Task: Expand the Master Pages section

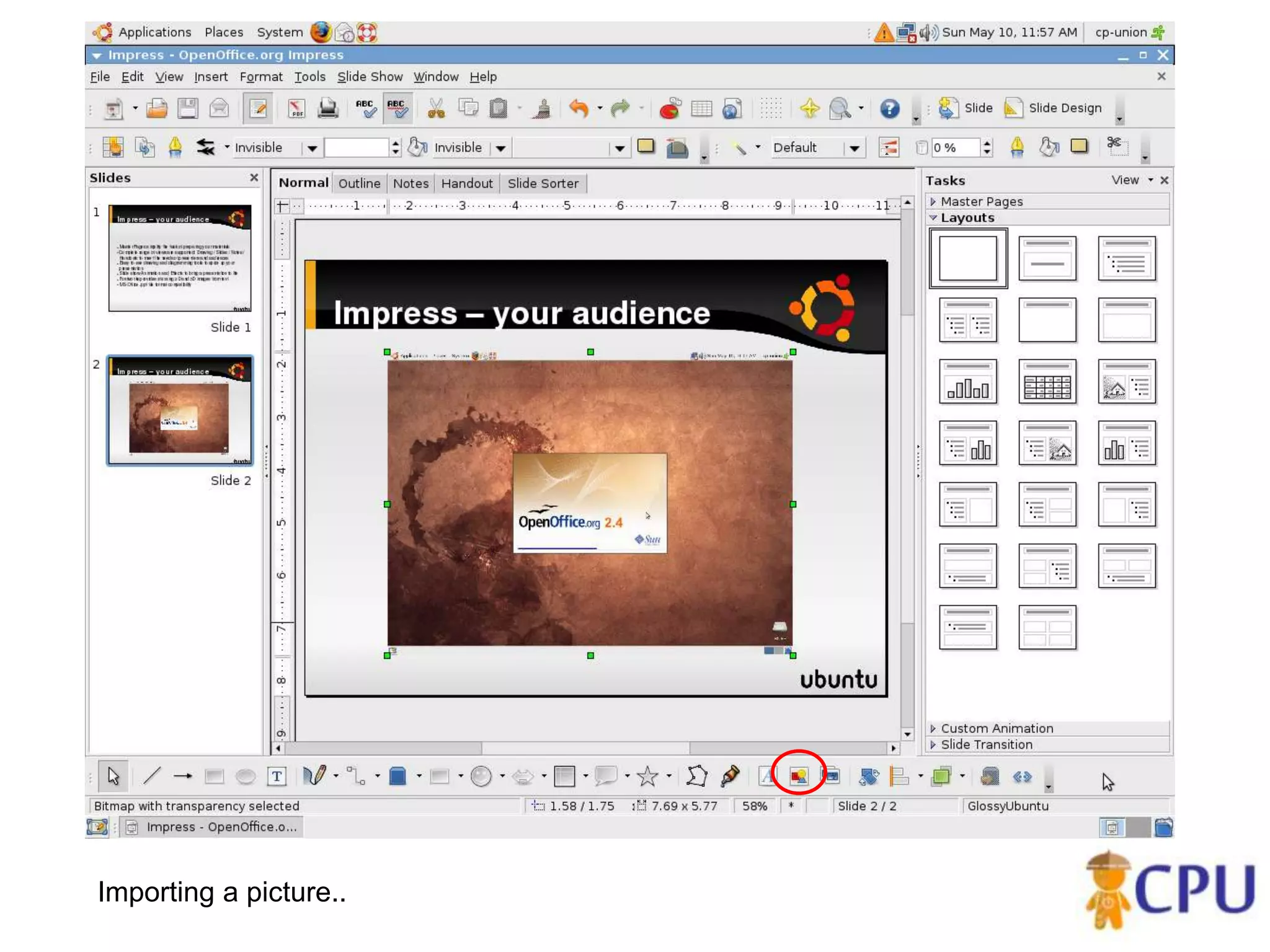Action: 1048,201
